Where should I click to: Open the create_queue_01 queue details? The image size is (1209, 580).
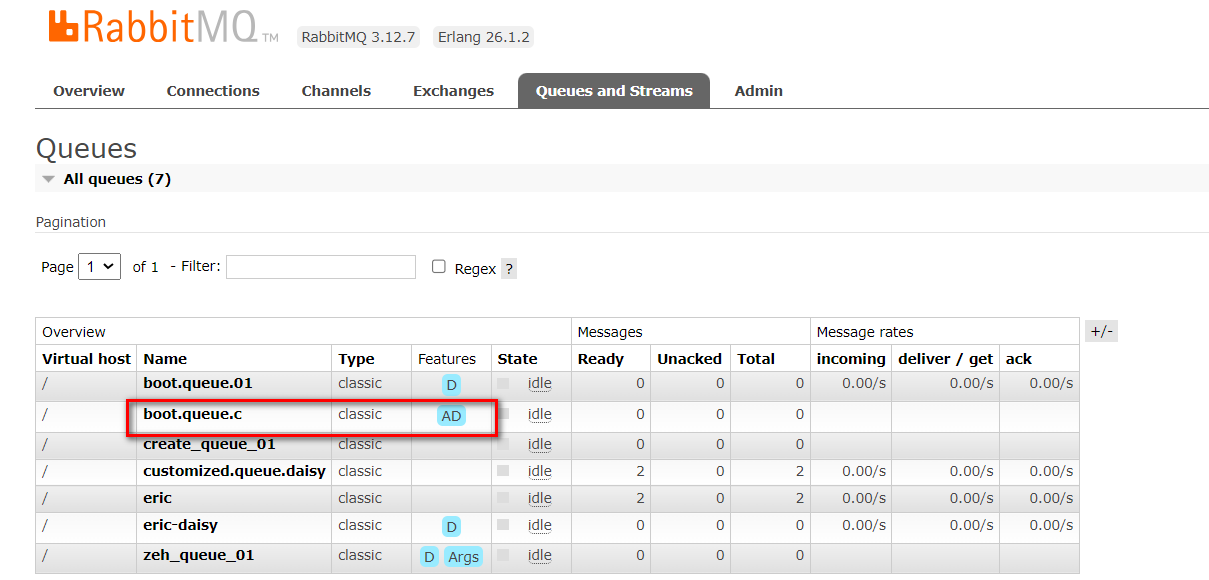tap(209, 444)
